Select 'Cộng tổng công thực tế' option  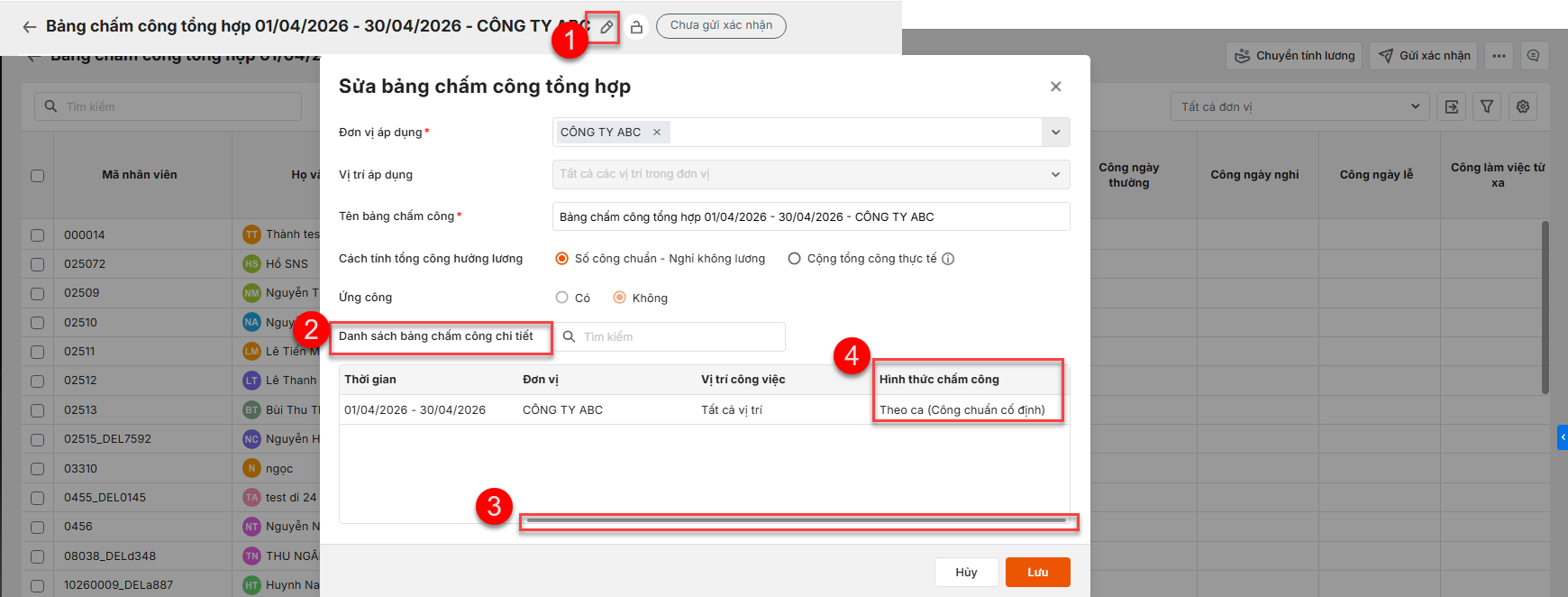click(794, 259)
